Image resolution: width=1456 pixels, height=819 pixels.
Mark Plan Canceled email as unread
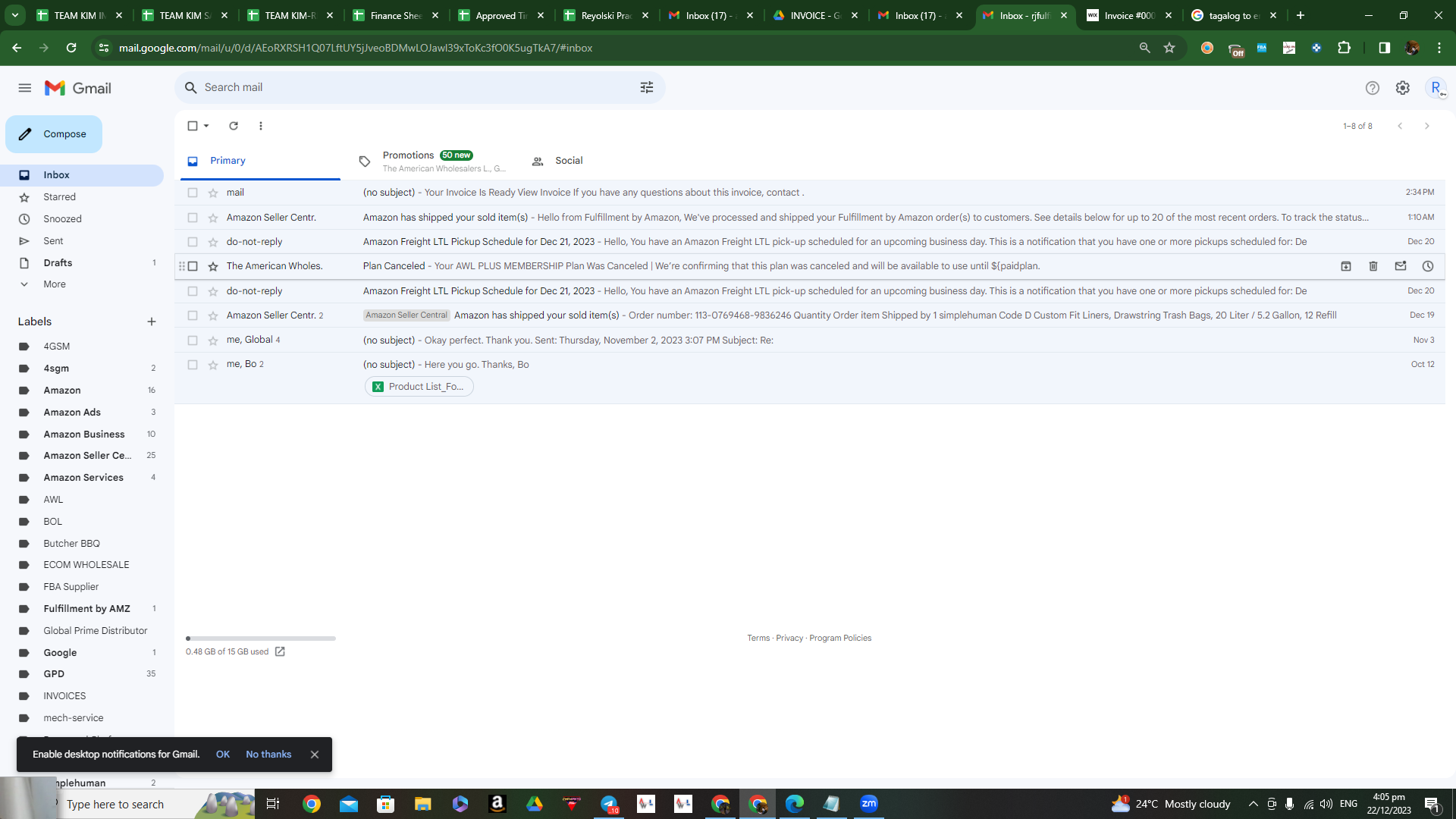(1401, 266)
